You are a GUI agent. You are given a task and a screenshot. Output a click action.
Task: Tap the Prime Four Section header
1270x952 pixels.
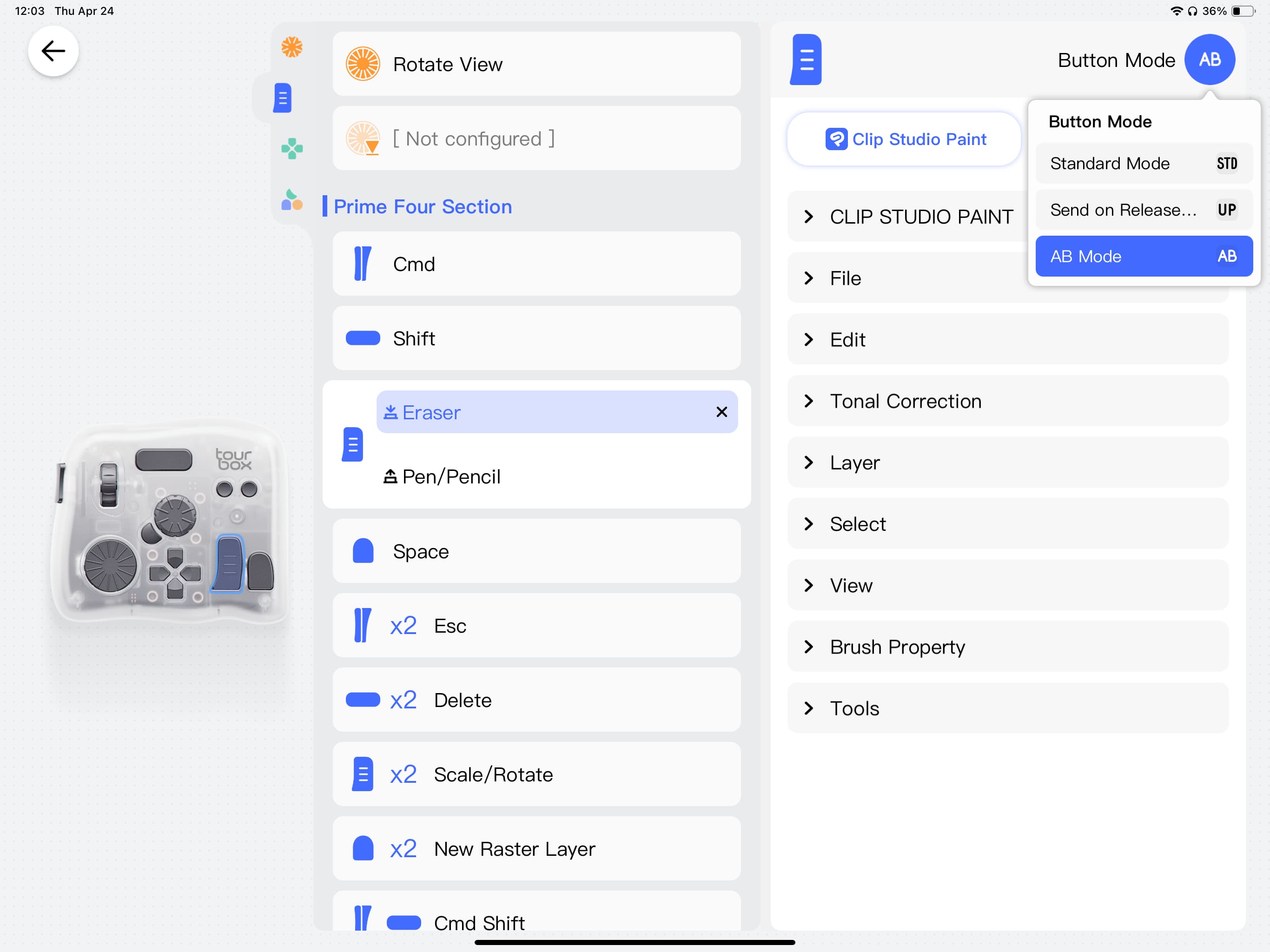click(423, 207)
